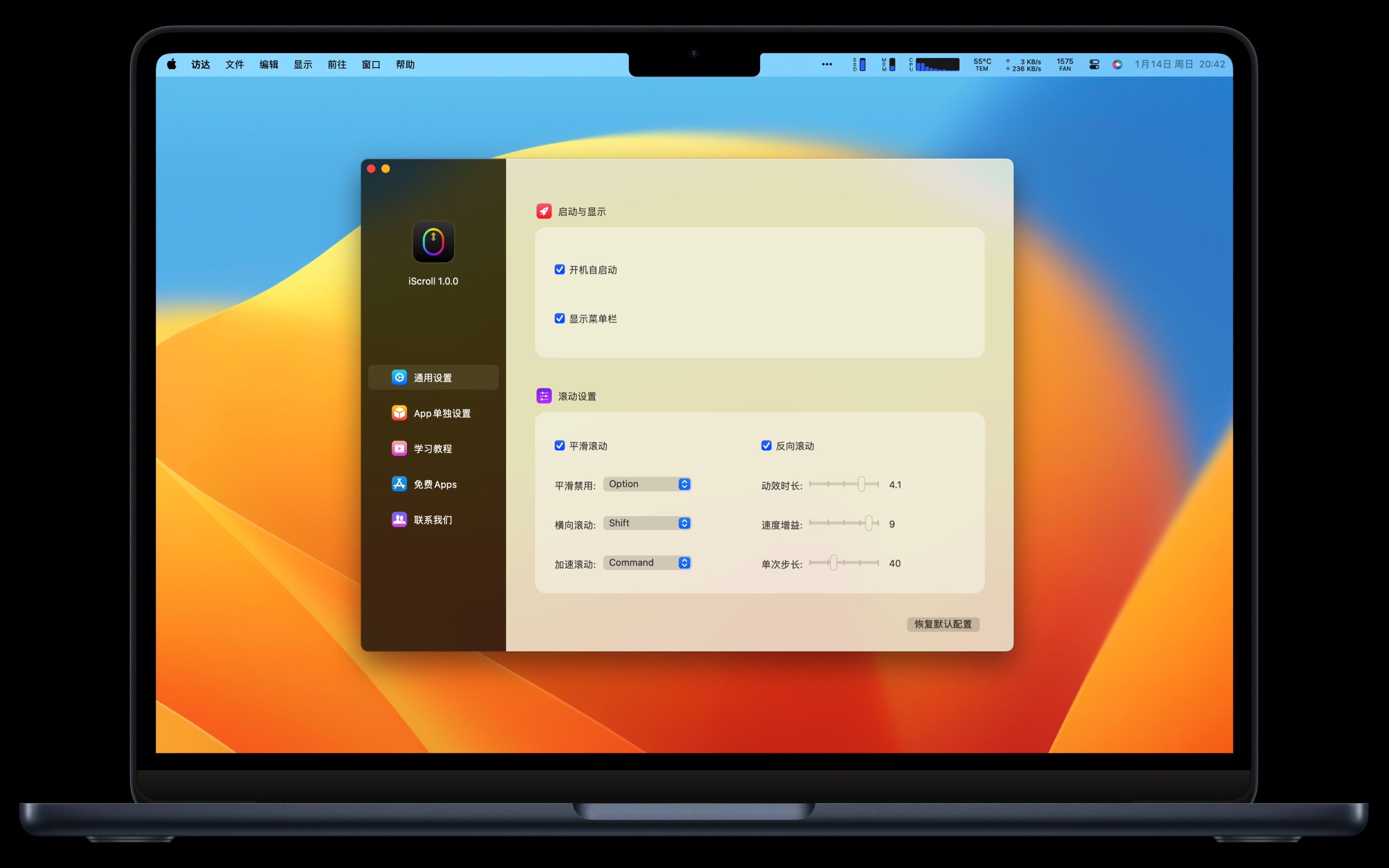Expand the 加速滚动 Command dropdown

click(x=647, y=563)
